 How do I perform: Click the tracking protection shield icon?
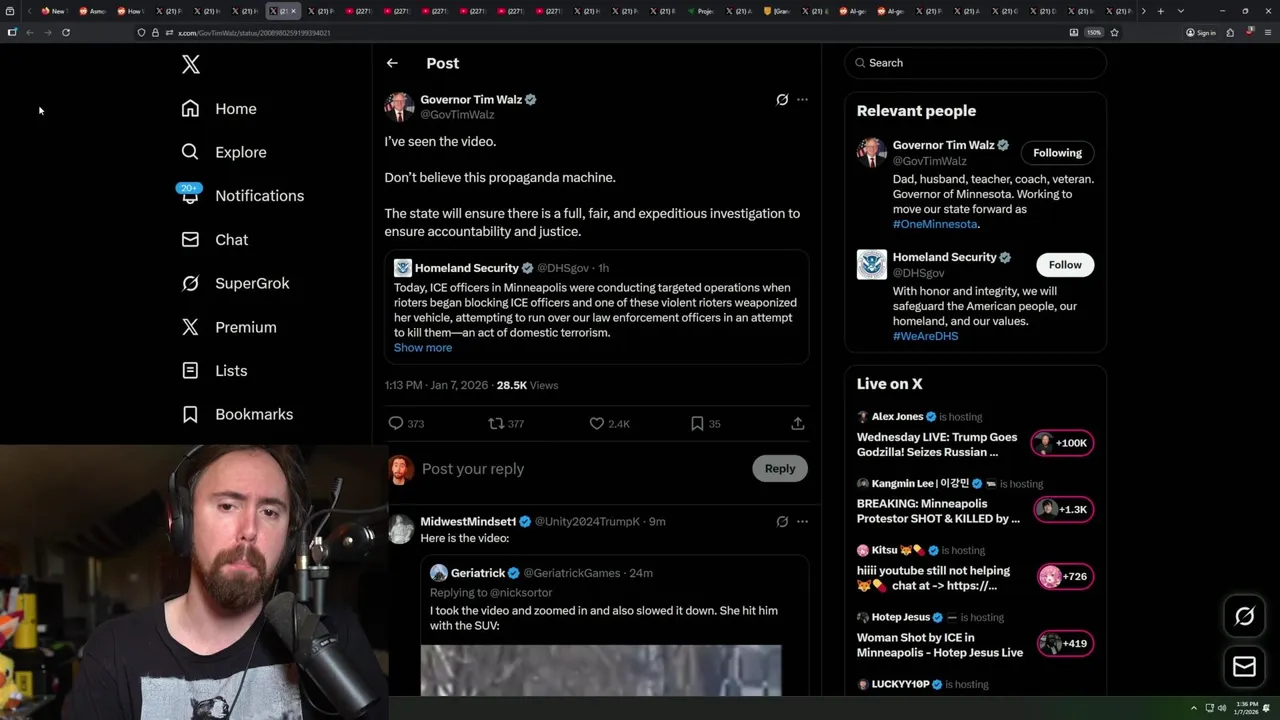point(141,33)
